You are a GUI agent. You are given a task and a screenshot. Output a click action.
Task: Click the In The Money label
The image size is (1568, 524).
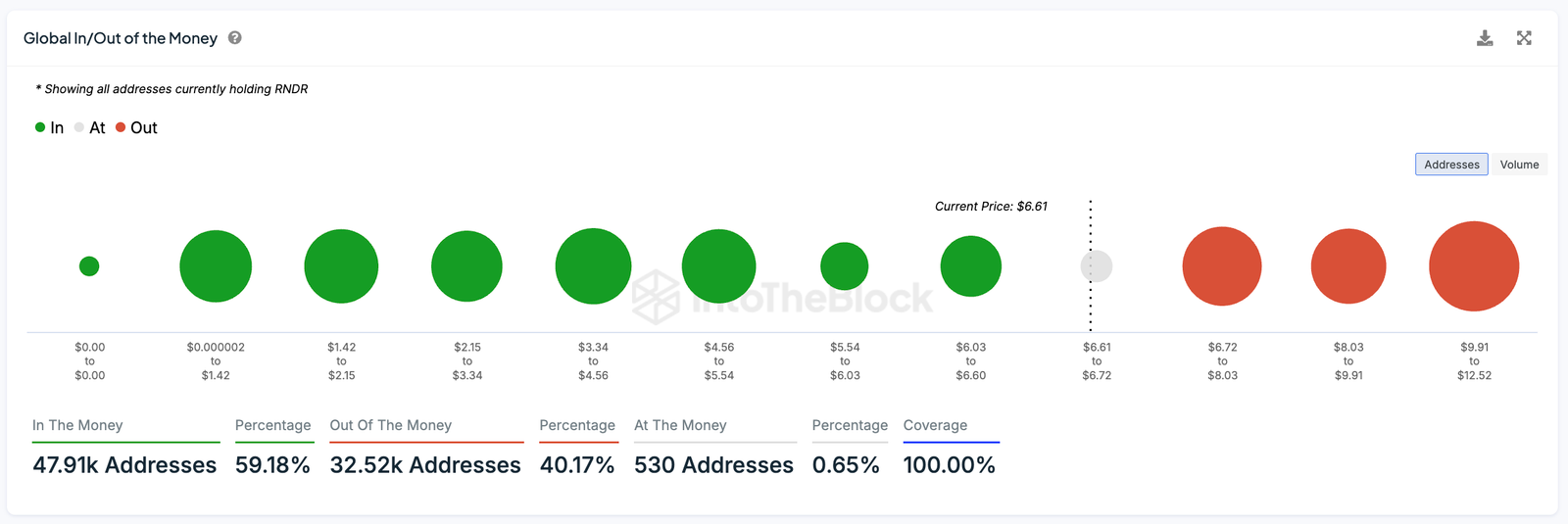tap(77, 425)
